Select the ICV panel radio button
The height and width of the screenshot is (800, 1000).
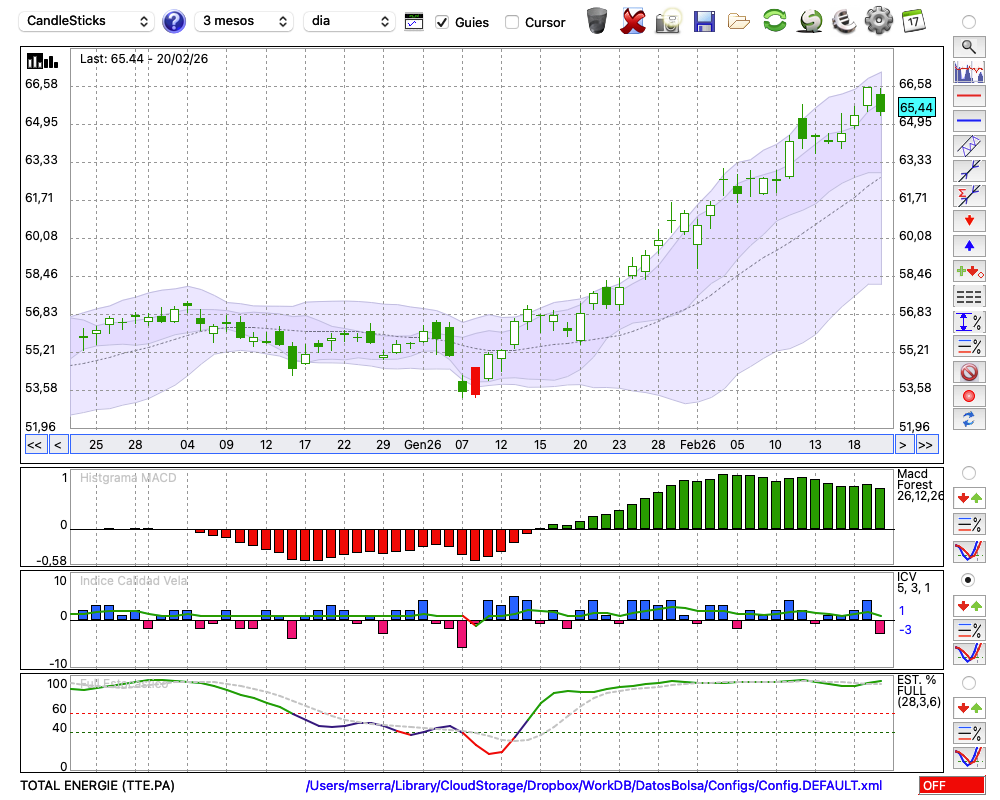(969, 580)
